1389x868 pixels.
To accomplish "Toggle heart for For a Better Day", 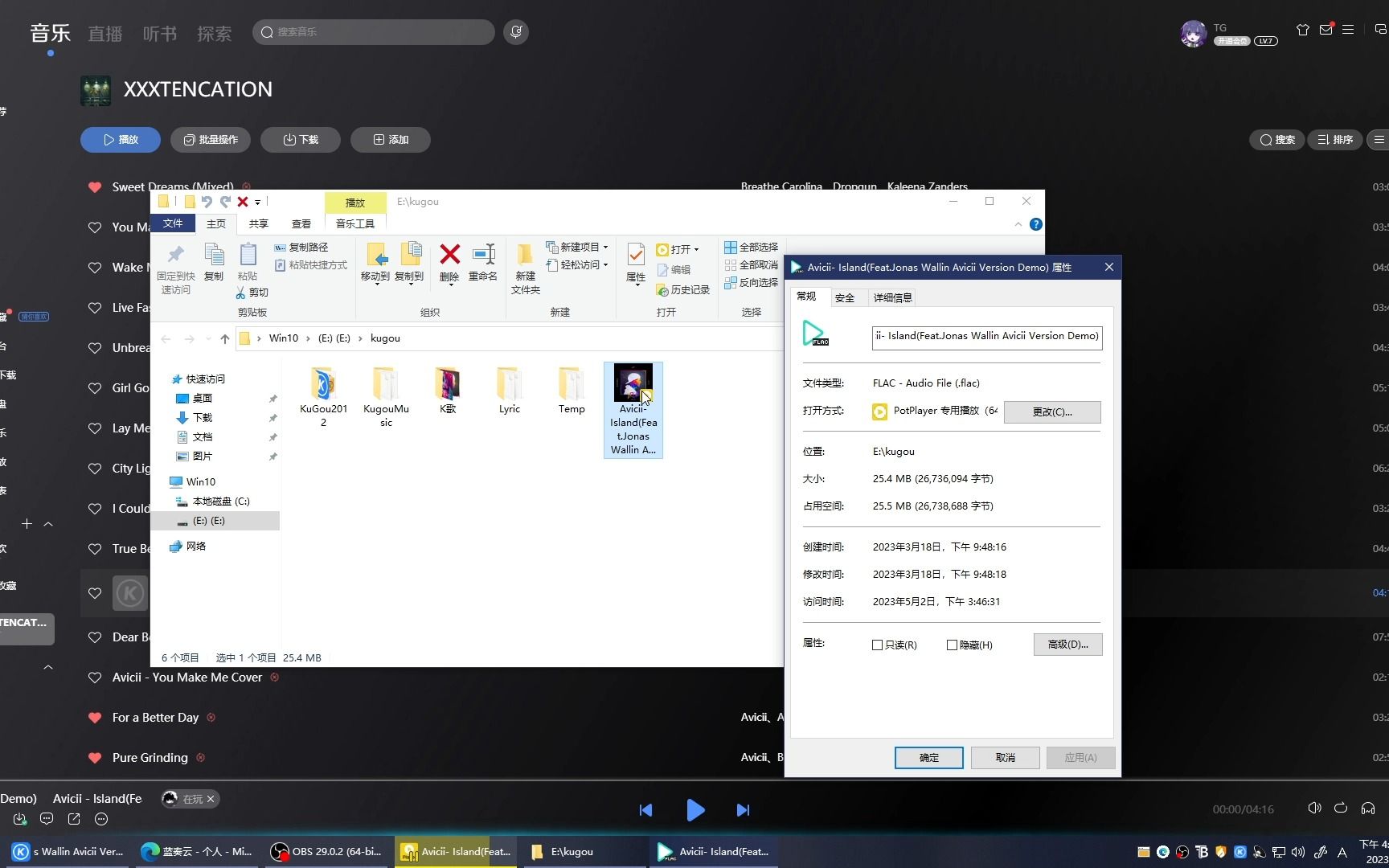I will pyautogui.click(x=95, y=718).
